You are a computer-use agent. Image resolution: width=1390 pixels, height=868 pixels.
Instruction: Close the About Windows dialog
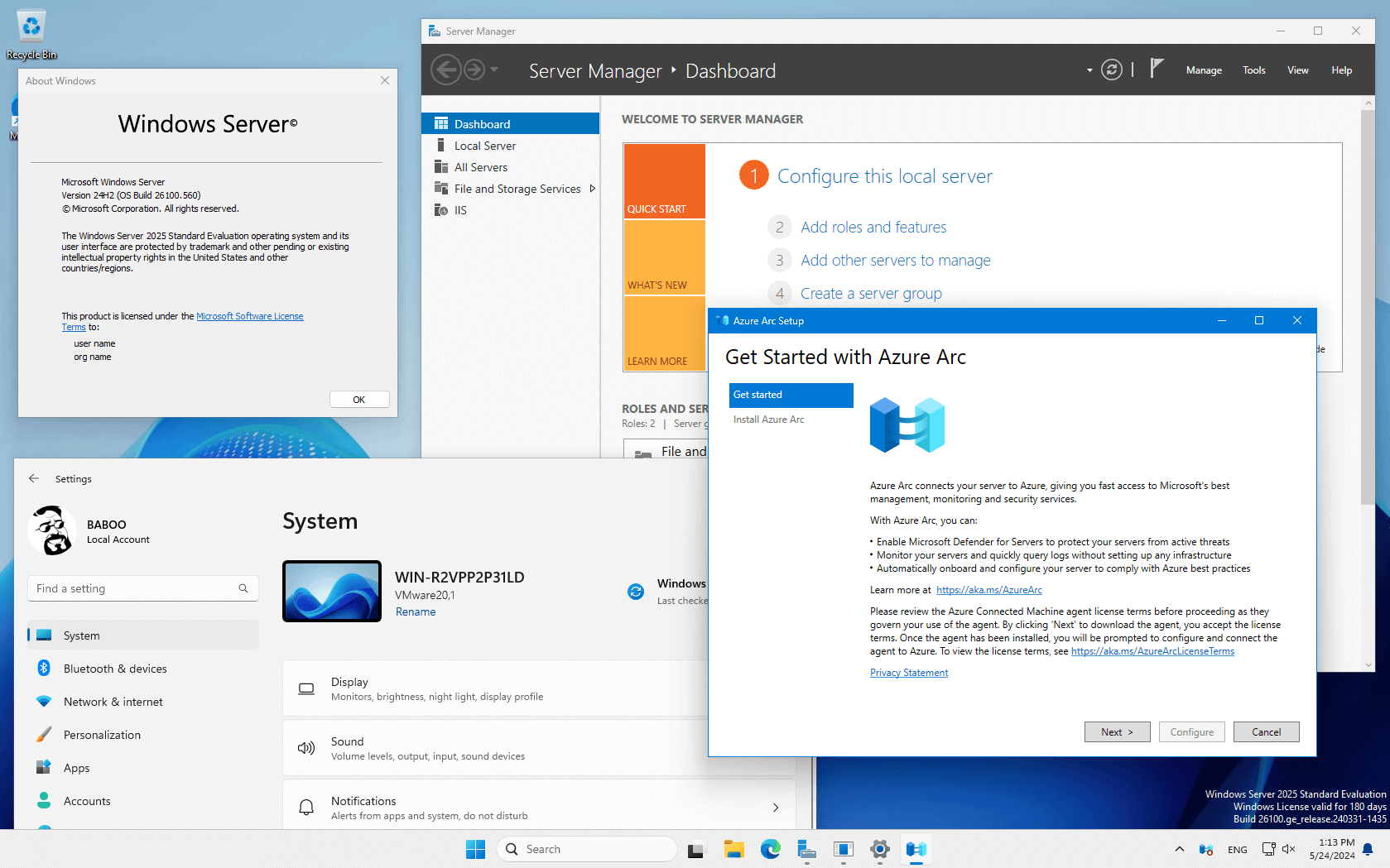tap(384, 80)
